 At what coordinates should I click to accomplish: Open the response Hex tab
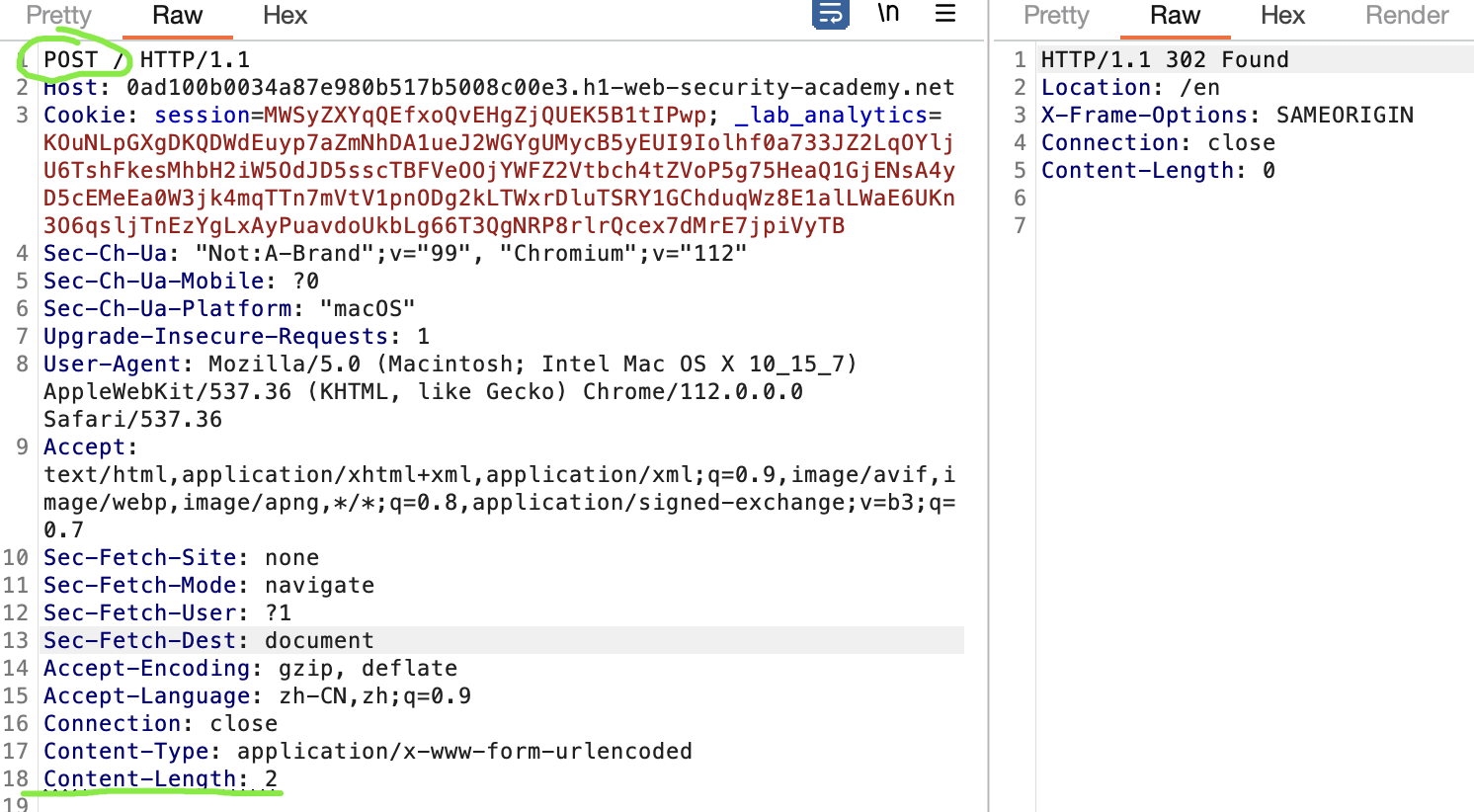pyautogui.click(x=1282, y=15)
